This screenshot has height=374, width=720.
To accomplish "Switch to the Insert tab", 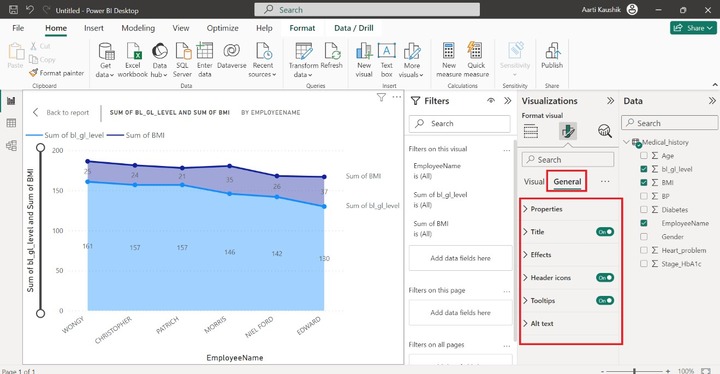I will [94, 28].
